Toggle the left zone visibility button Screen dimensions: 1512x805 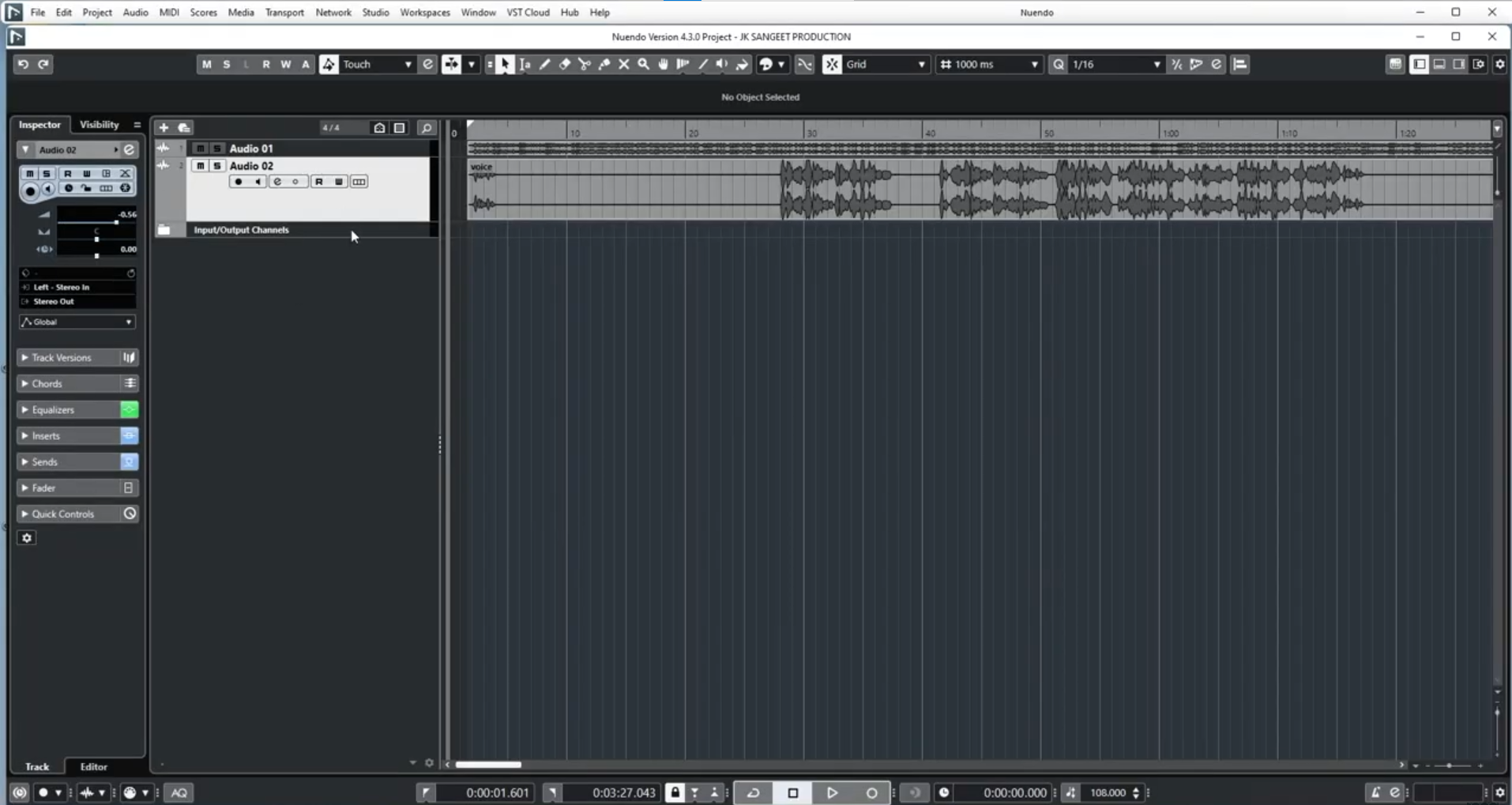1419,64
